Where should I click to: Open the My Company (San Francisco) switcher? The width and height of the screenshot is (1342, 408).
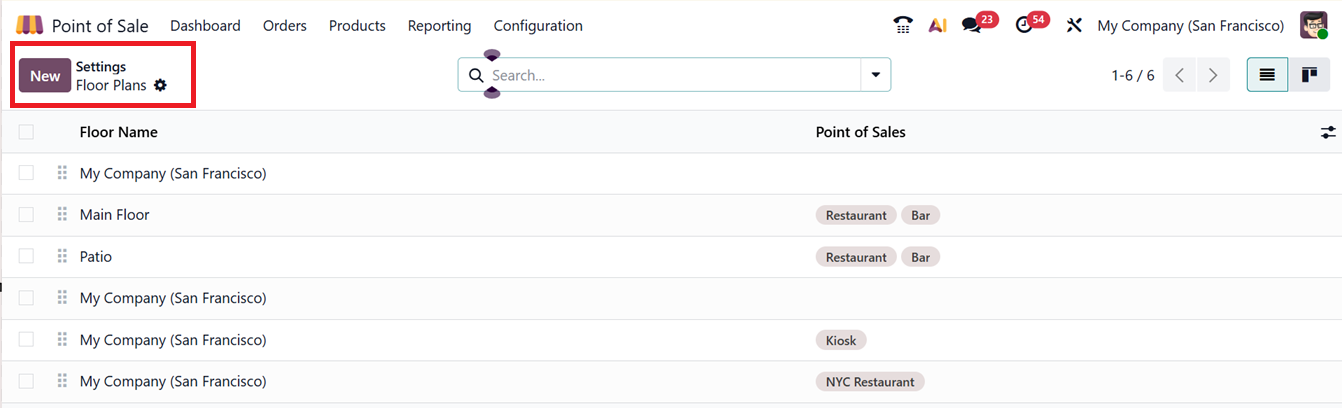(x=1190, y=25)
